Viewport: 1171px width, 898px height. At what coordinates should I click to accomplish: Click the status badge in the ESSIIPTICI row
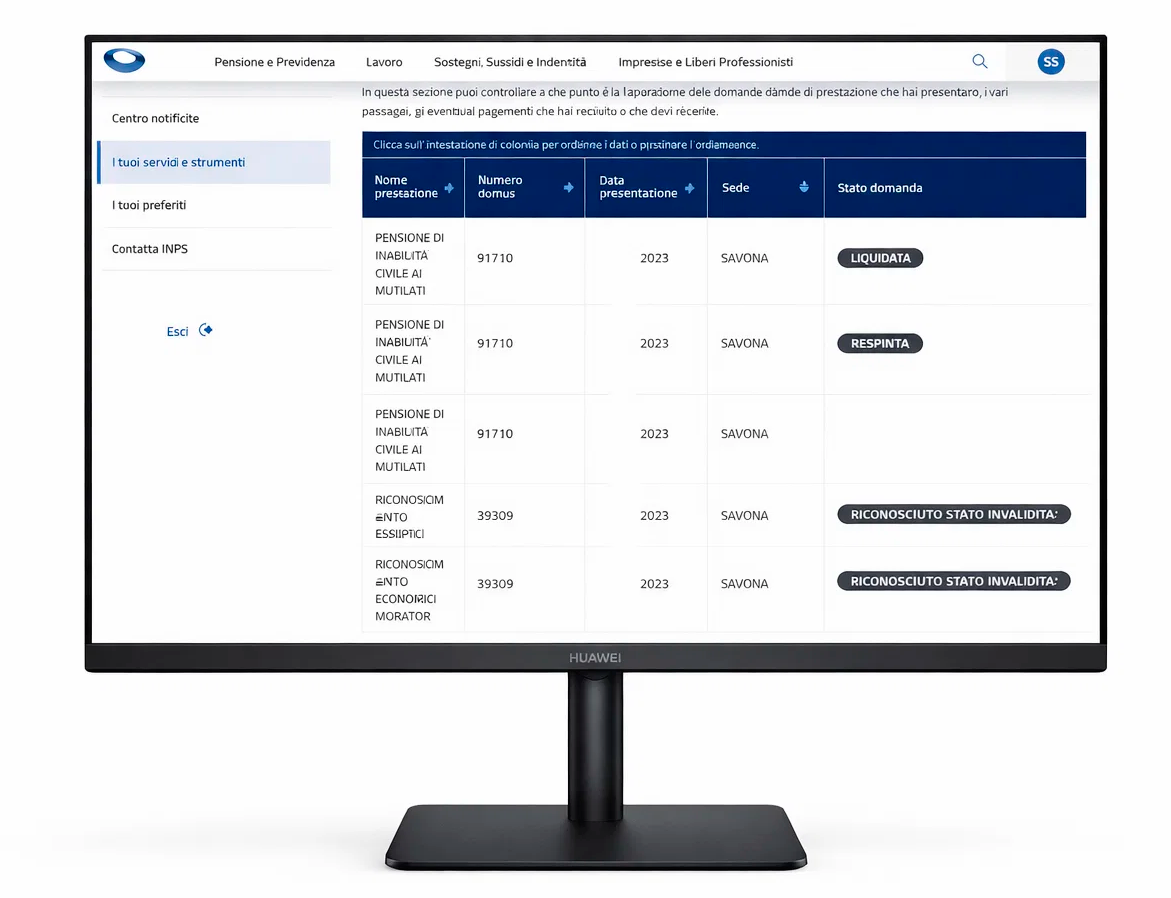954,514
